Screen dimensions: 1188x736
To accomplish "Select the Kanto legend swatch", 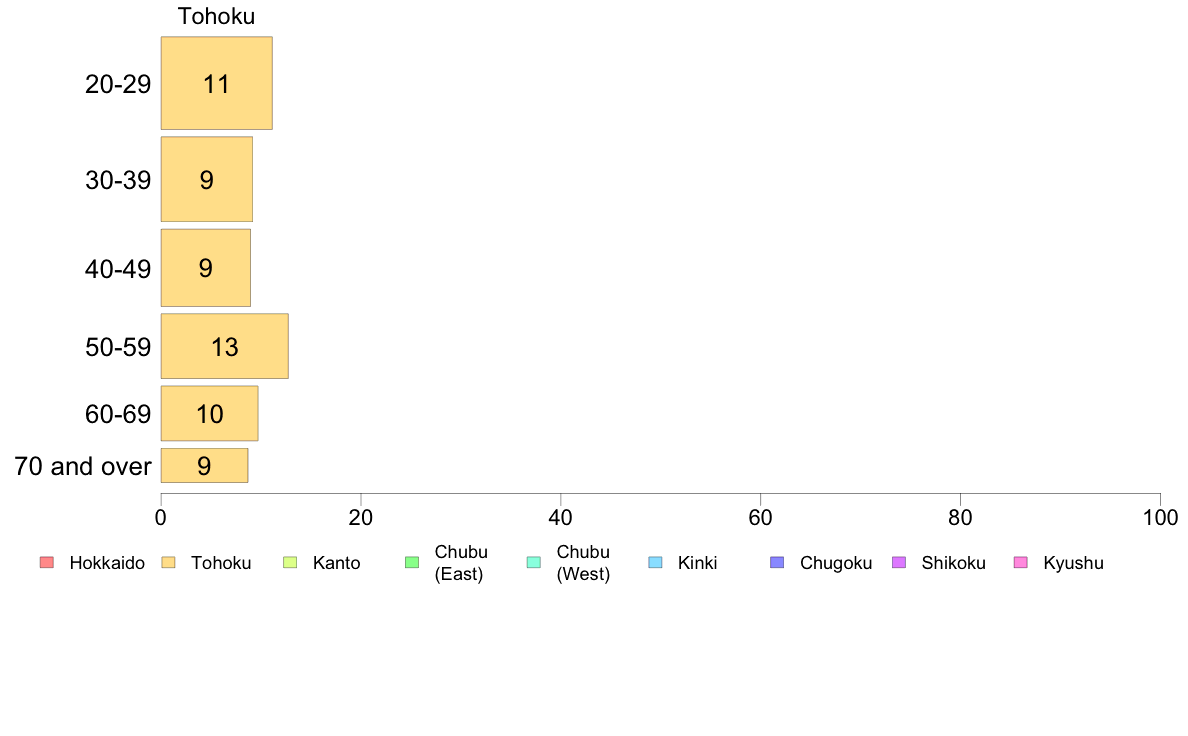I will (x=290, y=562).
